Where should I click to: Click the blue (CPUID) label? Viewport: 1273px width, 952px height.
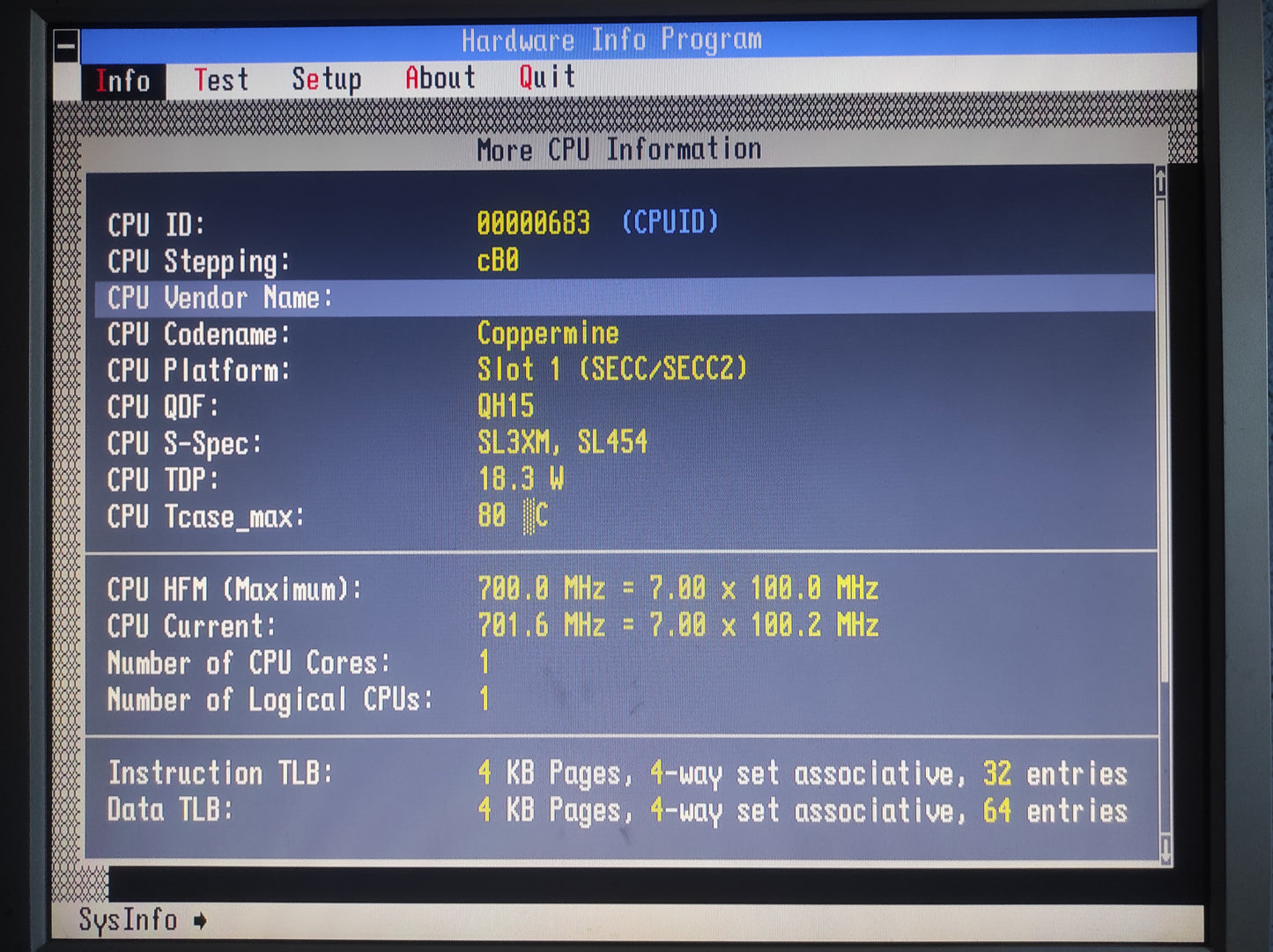point(670,222)
